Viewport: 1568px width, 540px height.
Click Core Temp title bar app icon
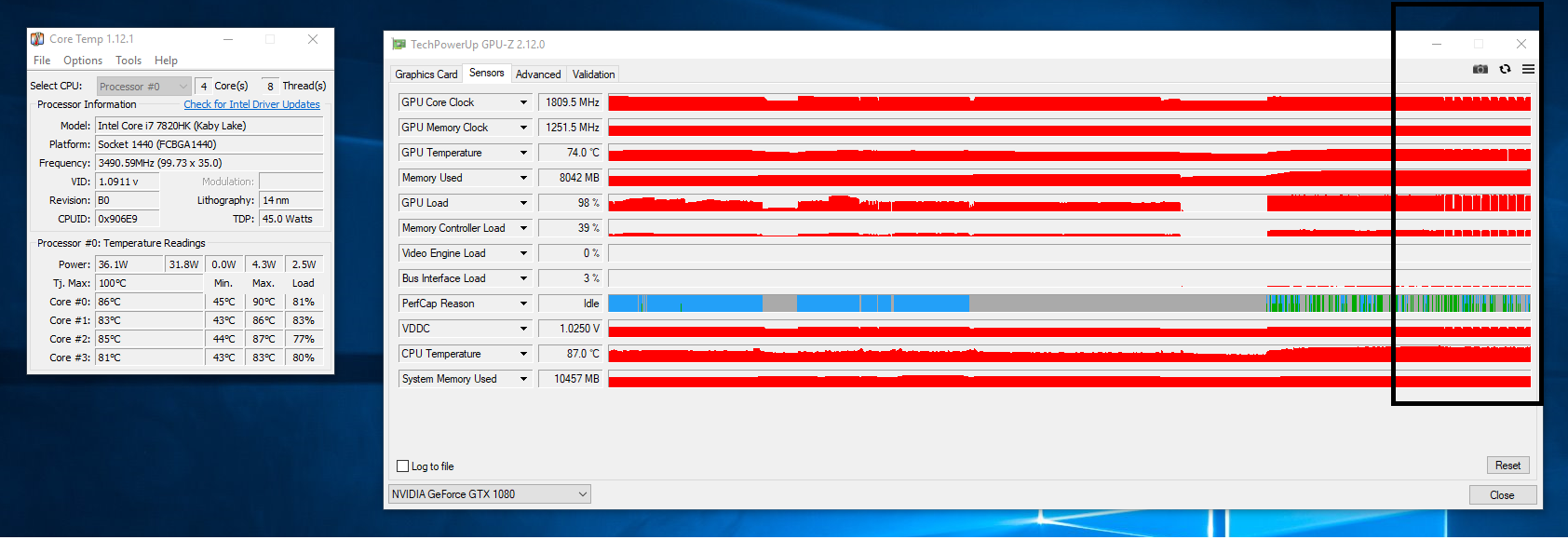37,39
